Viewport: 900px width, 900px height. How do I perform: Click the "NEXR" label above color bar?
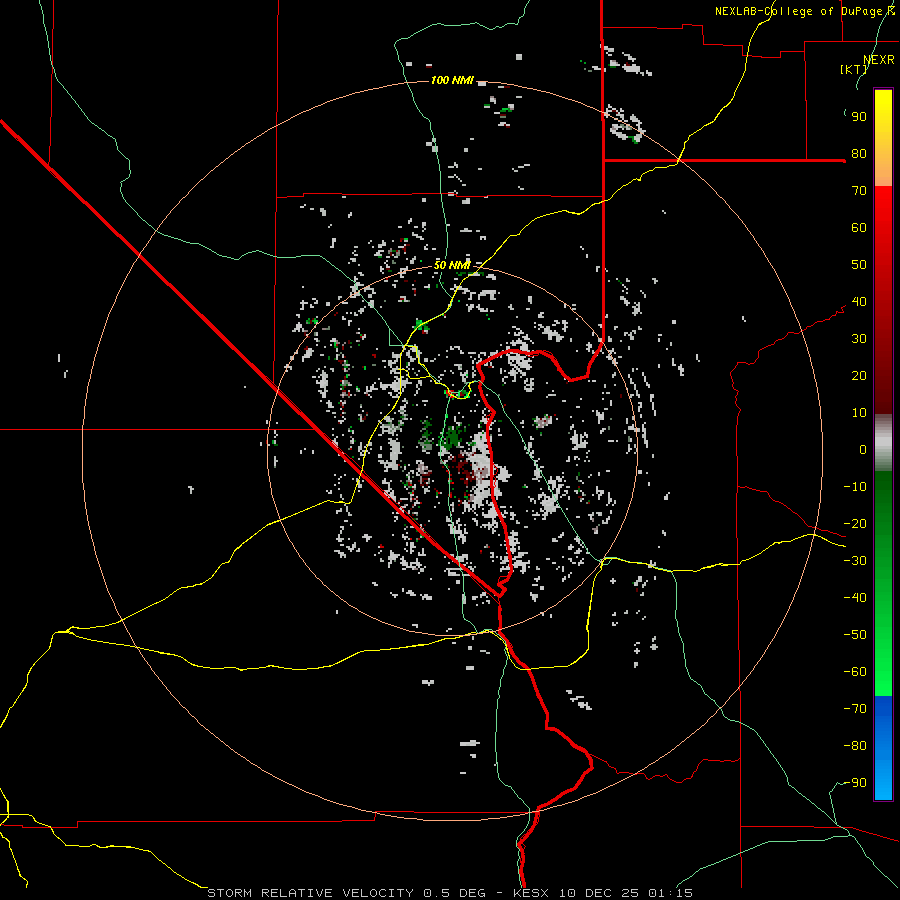pyautogui.click(x=879, y=60)
